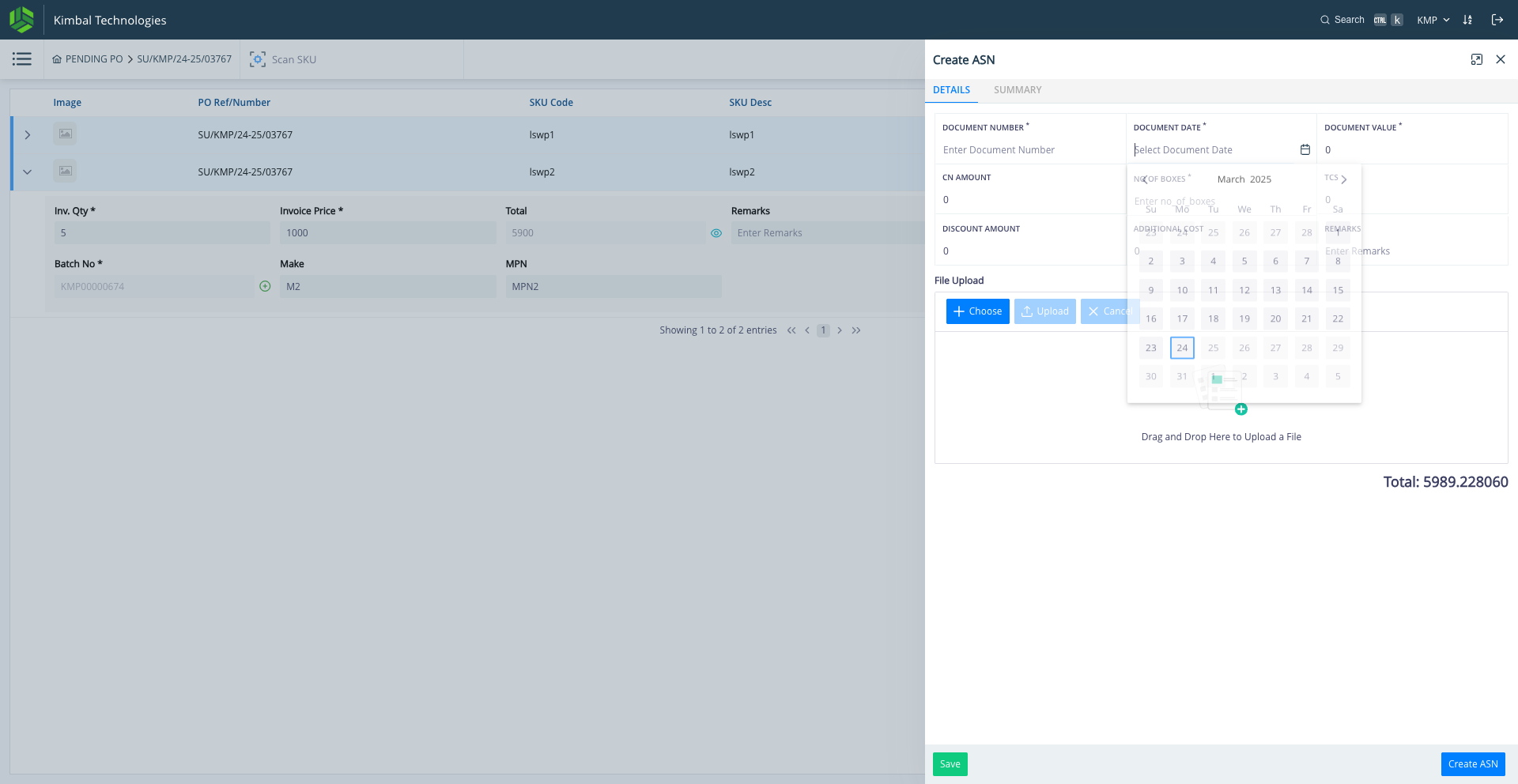Viewport: 1518px width, 784px height.
Task: Go to next month in calendar
Action: [x=1344, y=179]
